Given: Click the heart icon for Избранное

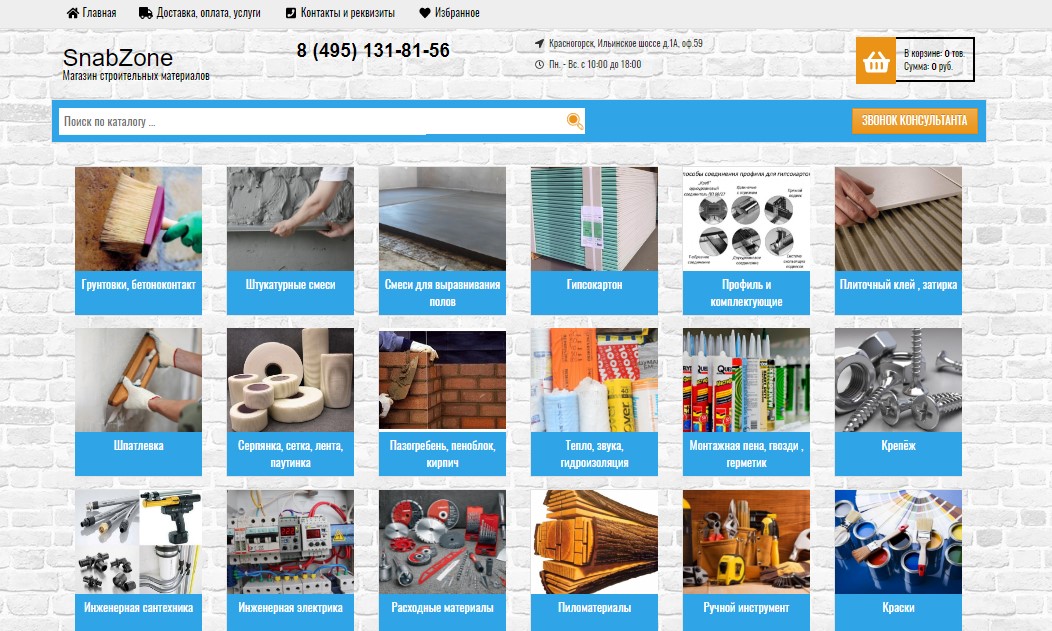Looking at the screenshot, I should 425,13.
